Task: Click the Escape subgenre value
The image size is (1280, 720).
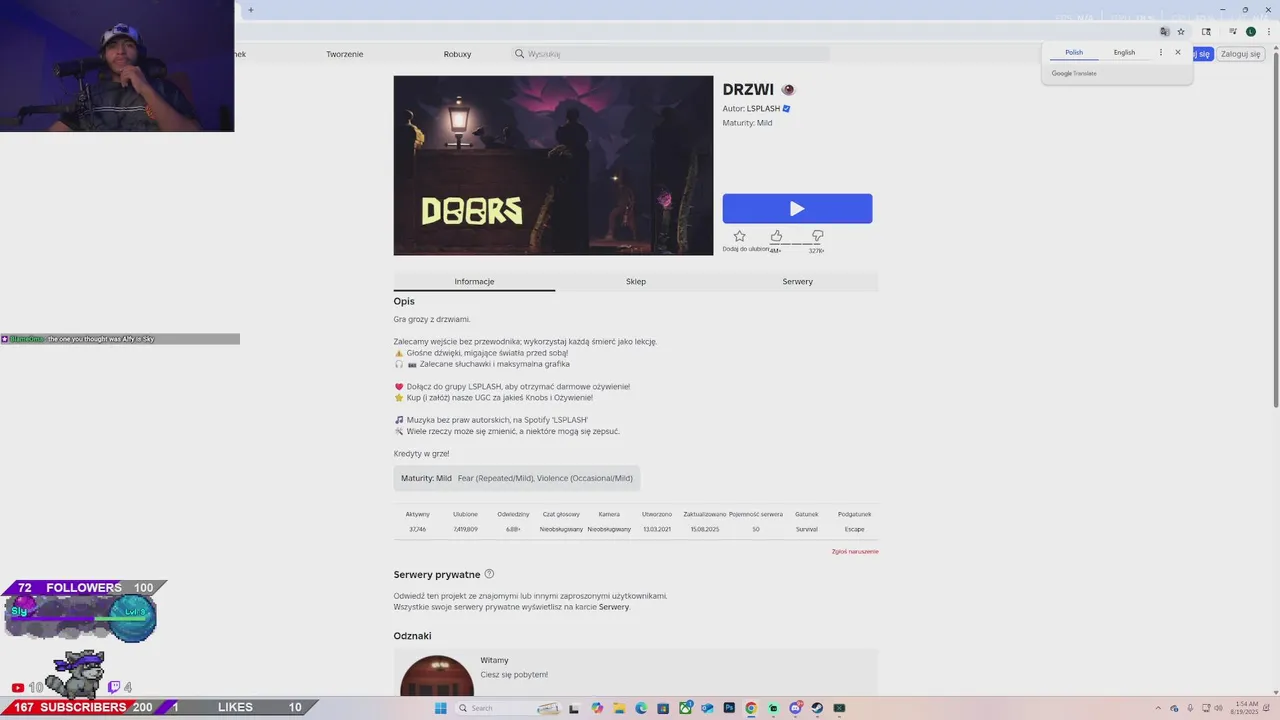Action: 854,529
